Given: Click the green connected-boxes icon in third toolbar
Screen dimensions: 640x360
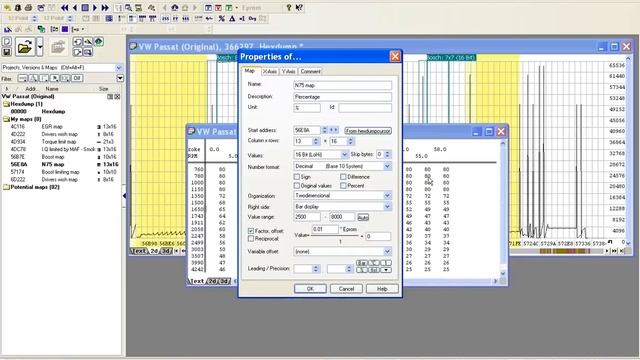Looking at the screenshot, I should [x=41, y=29].
